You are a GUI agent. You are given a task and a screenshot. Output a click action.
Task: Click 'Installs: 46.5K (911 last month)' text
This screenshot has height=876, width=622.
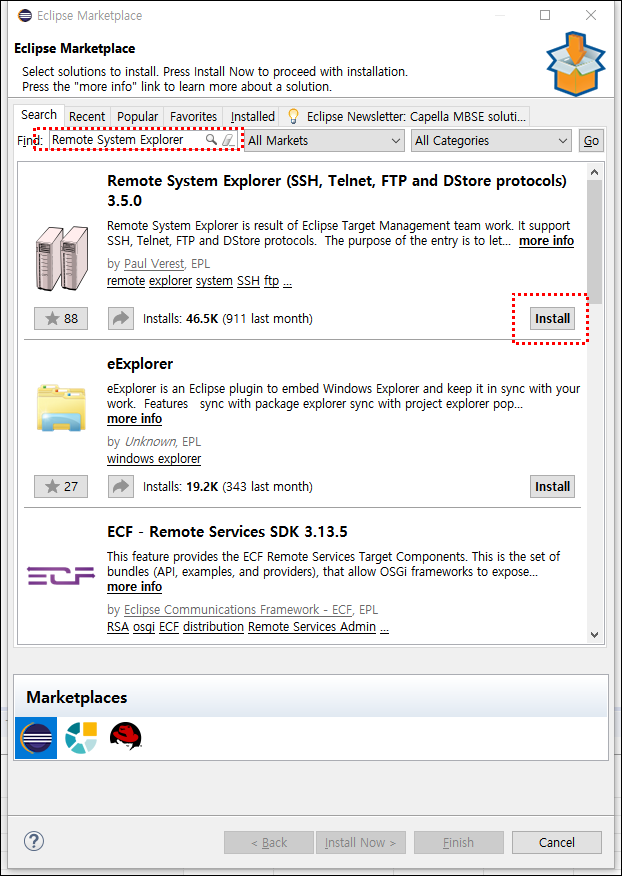(x=228, y=318)
